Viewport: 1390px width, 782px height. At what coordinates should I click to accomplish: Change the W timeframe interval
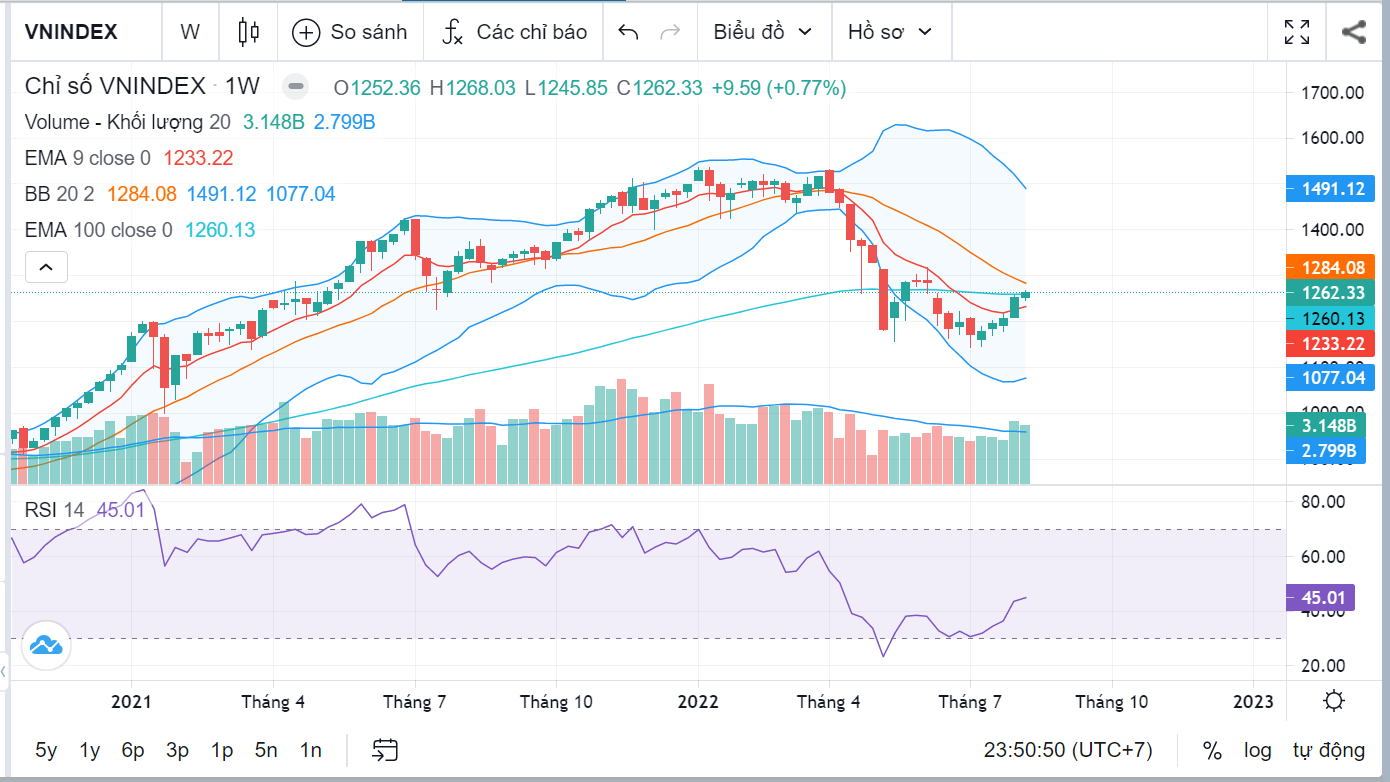point(190,32)
